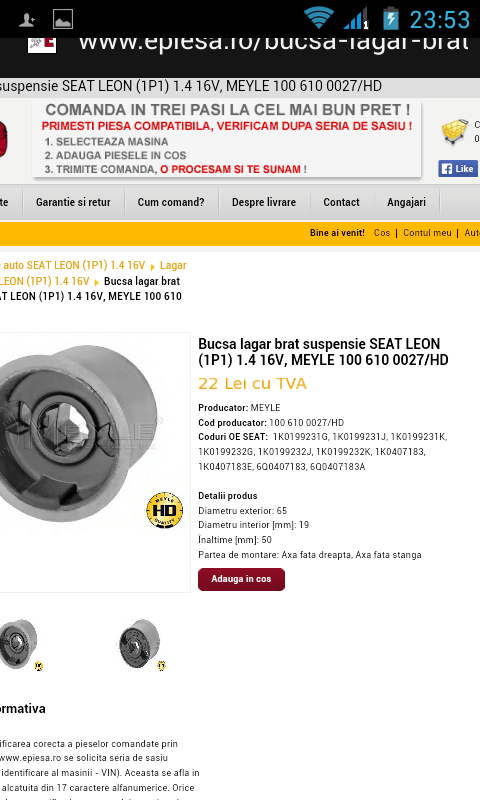480x800 pixels.
Task: Tap the MEYLE HD quality badge
Action: coord(164,510)
